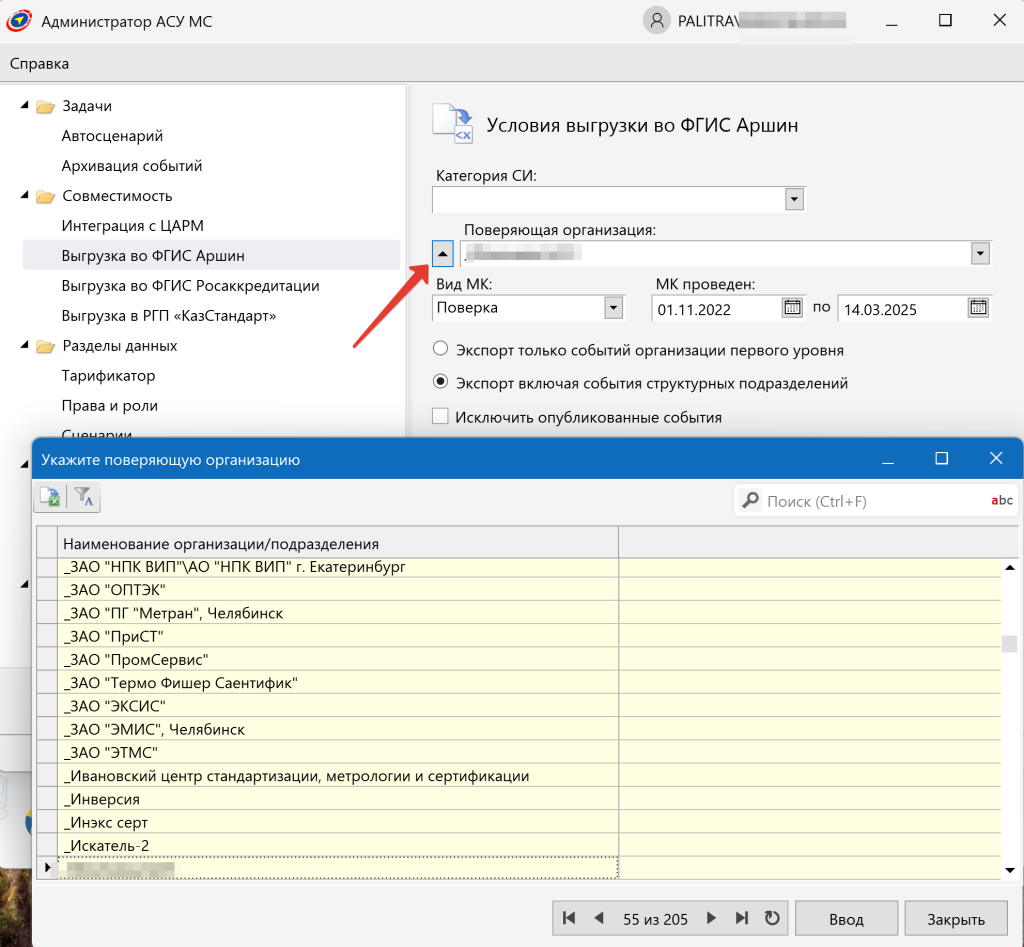Go to last record in navigator
The image size is (1024, 947).
[x=741, y=918]
